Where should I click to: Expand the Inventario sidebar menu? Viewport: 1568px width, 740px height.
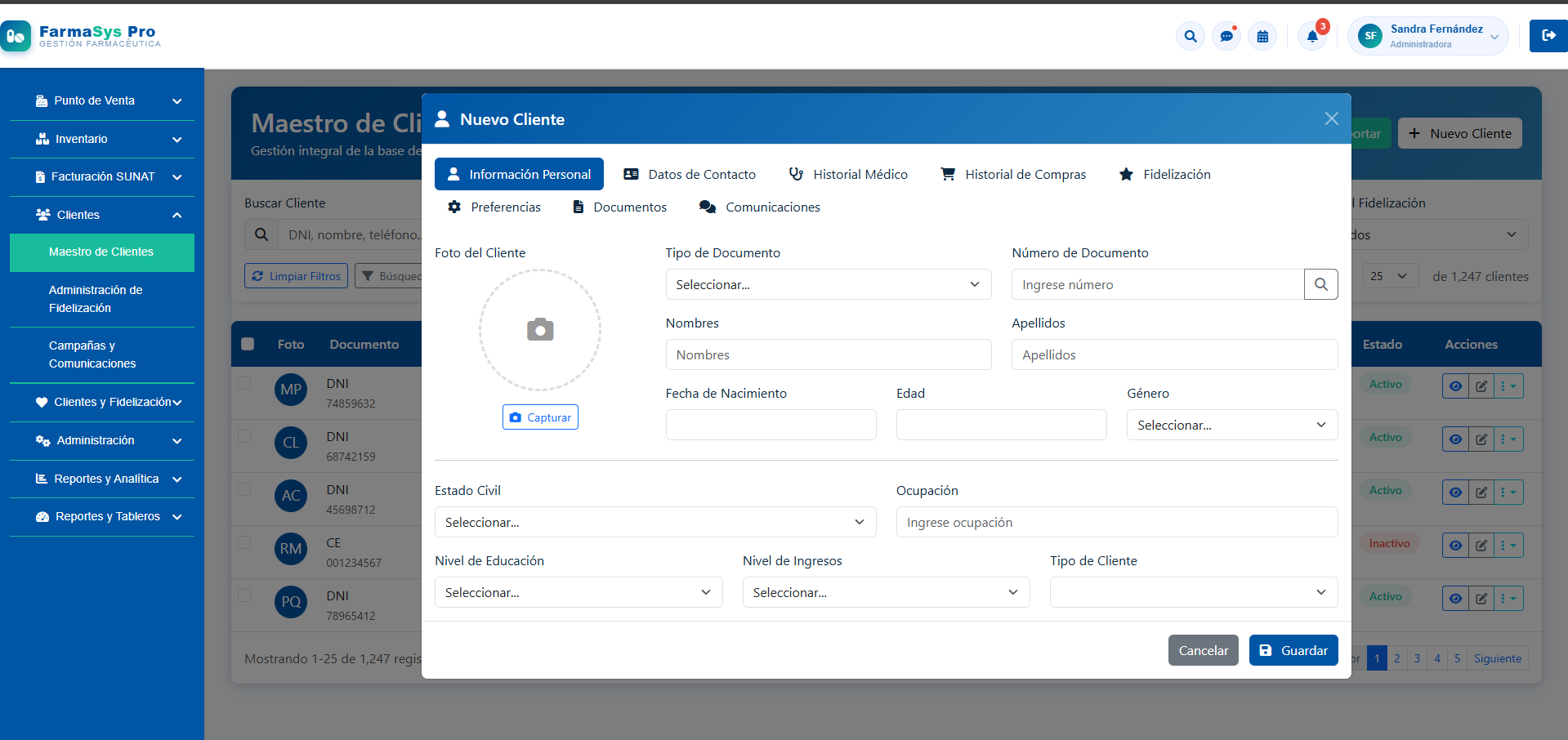[x=102, y=139]
